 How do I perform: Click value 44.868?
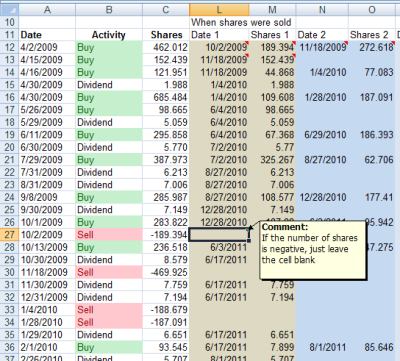tap(272, 72)
